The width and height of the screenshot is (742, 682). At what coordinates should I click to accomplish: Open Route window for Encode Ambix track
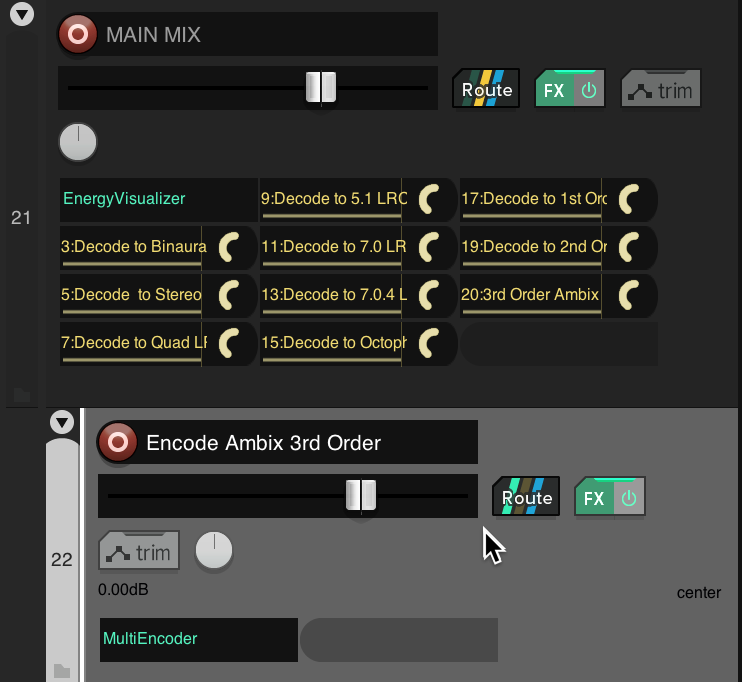pos(526,496)
